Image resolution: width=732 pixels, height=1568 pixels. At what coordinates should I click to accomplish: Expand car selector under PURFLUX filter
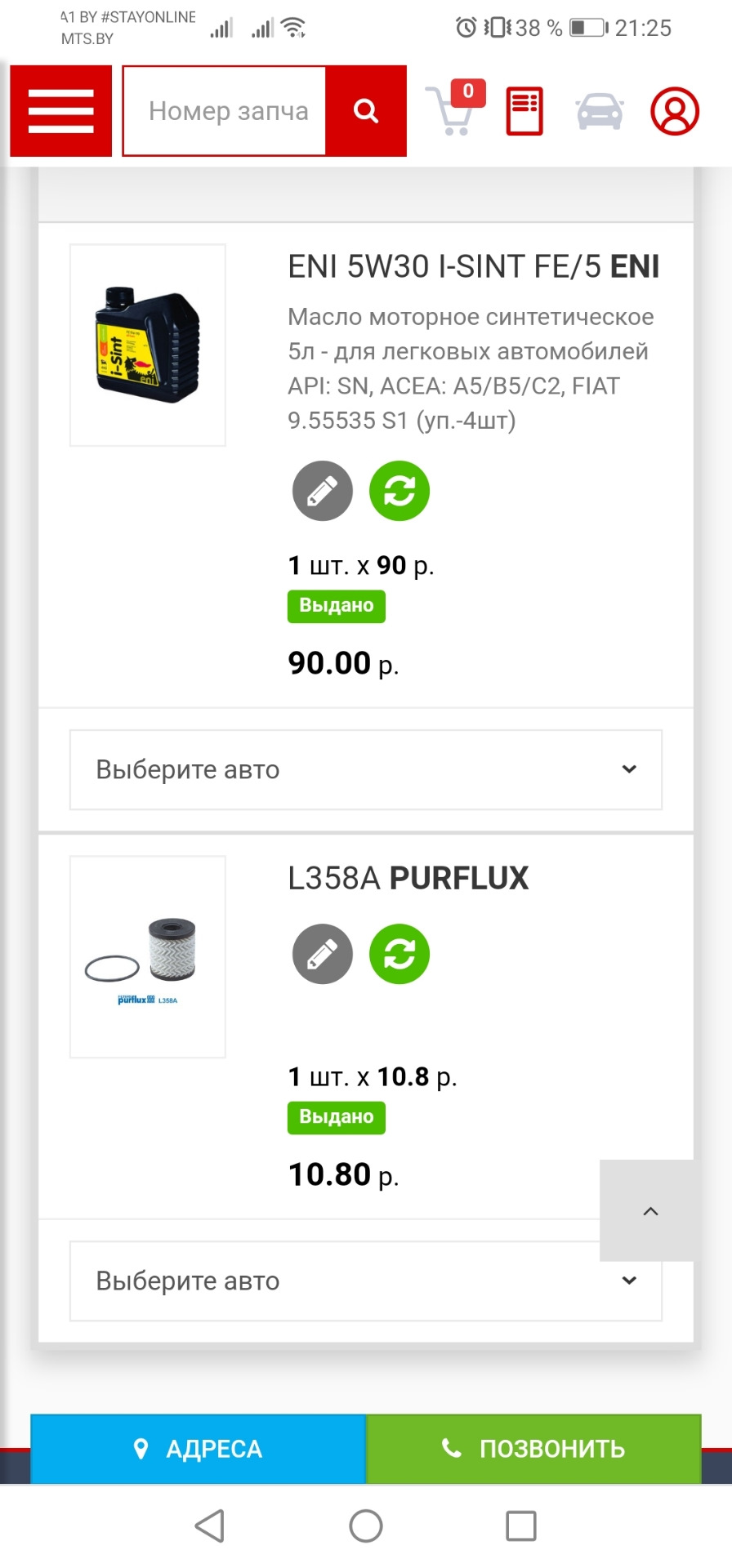click(366, 1281)
